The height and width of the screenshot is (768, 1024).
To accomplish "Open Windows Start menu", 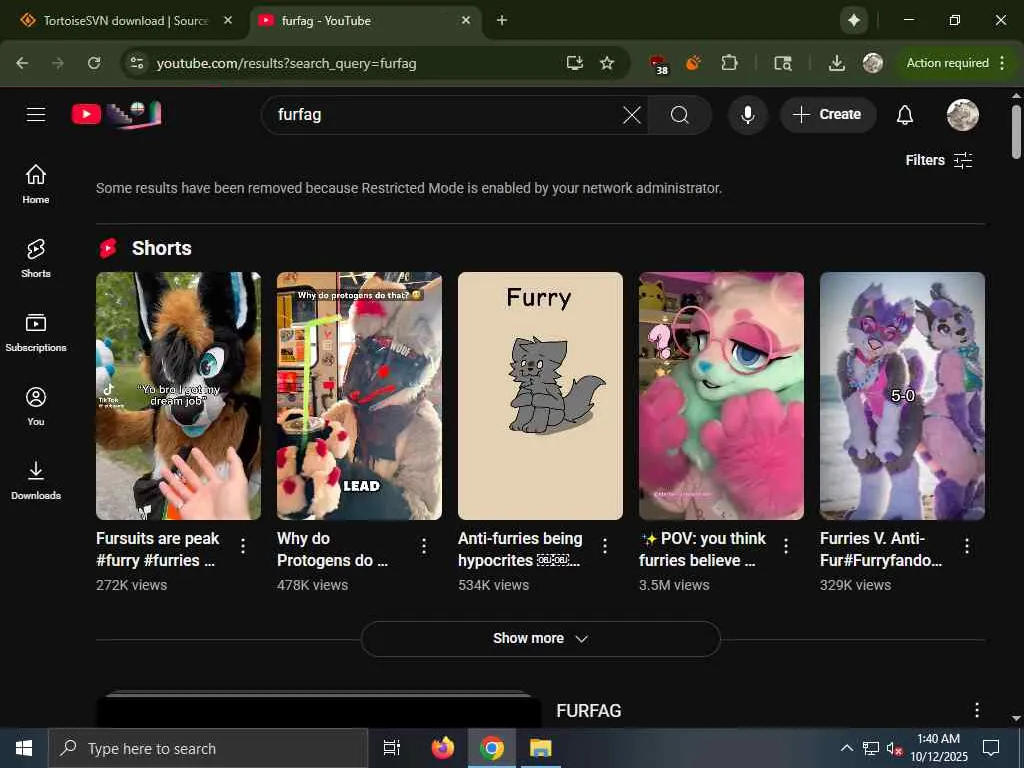I will (x=24, y=748).
